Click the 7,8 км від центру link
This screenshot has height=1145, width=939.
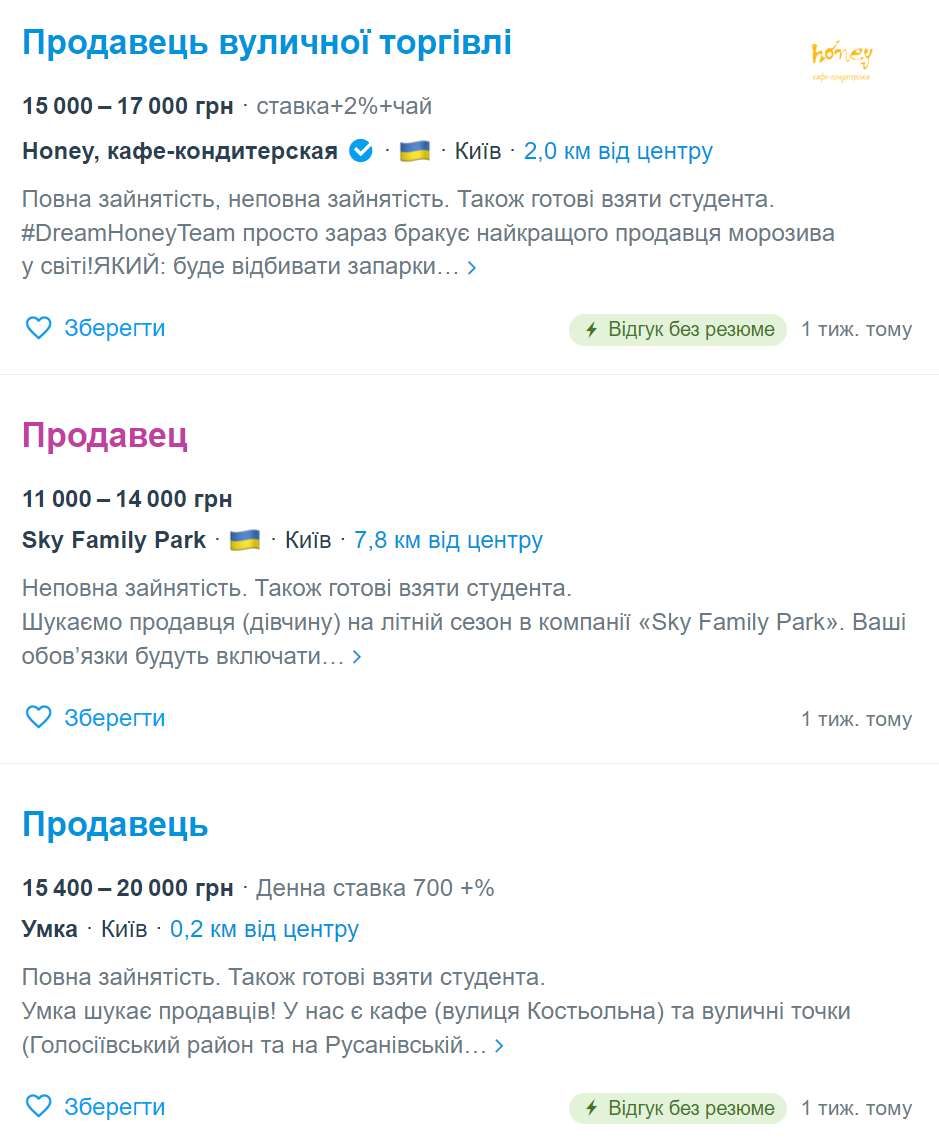[448, 539]
